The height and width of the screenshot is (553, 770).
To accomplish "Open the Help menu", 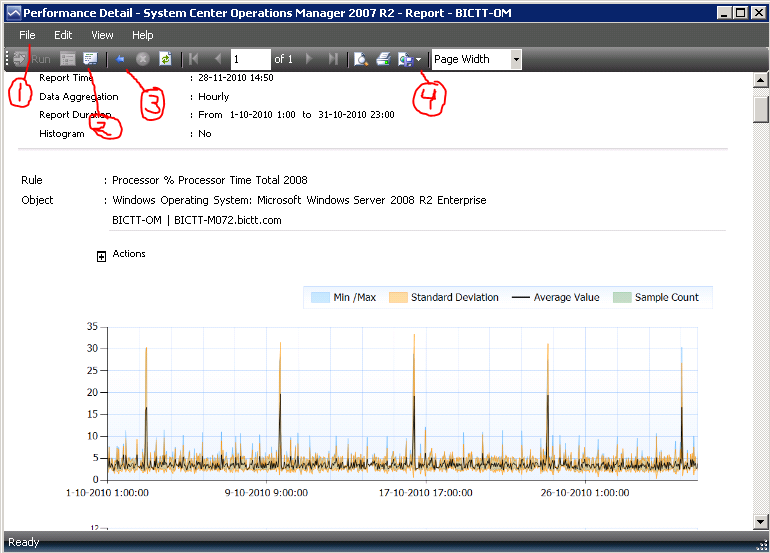I will [x=142, y=35].
